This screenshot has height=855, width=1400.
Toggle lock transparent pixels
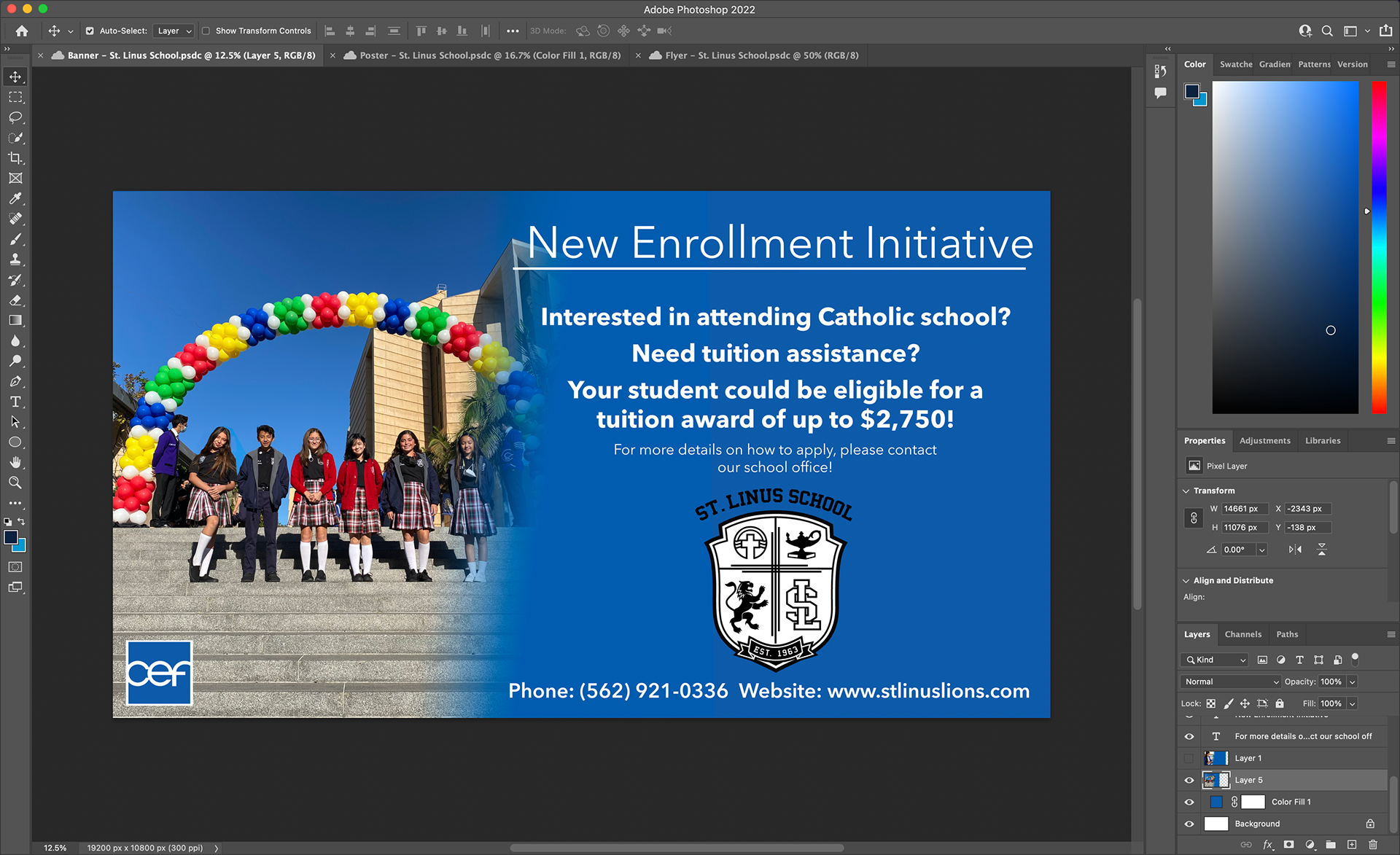[x=1211, y=703]
